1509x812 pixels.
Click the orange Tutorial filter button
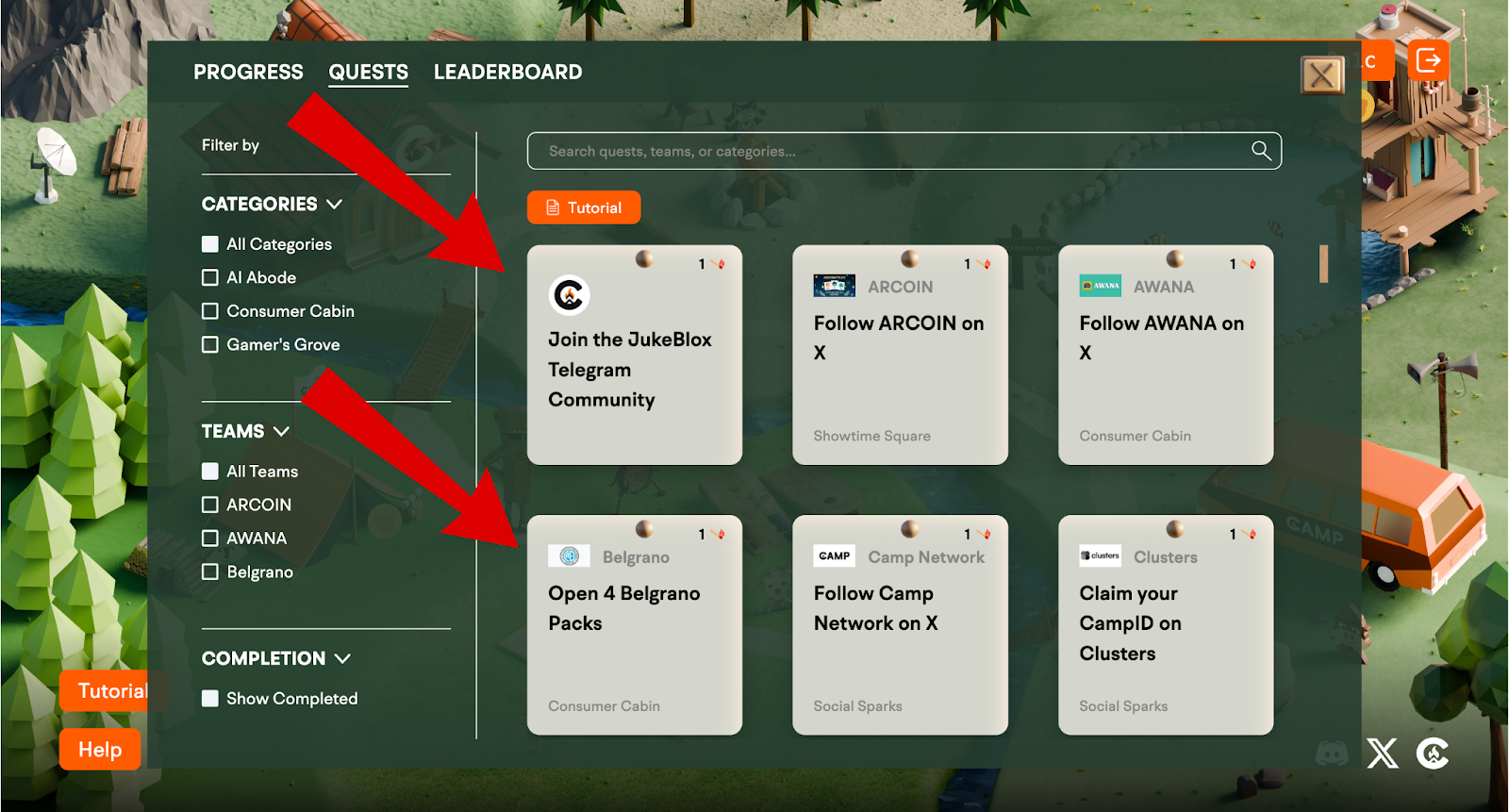(x=584, y=207)
